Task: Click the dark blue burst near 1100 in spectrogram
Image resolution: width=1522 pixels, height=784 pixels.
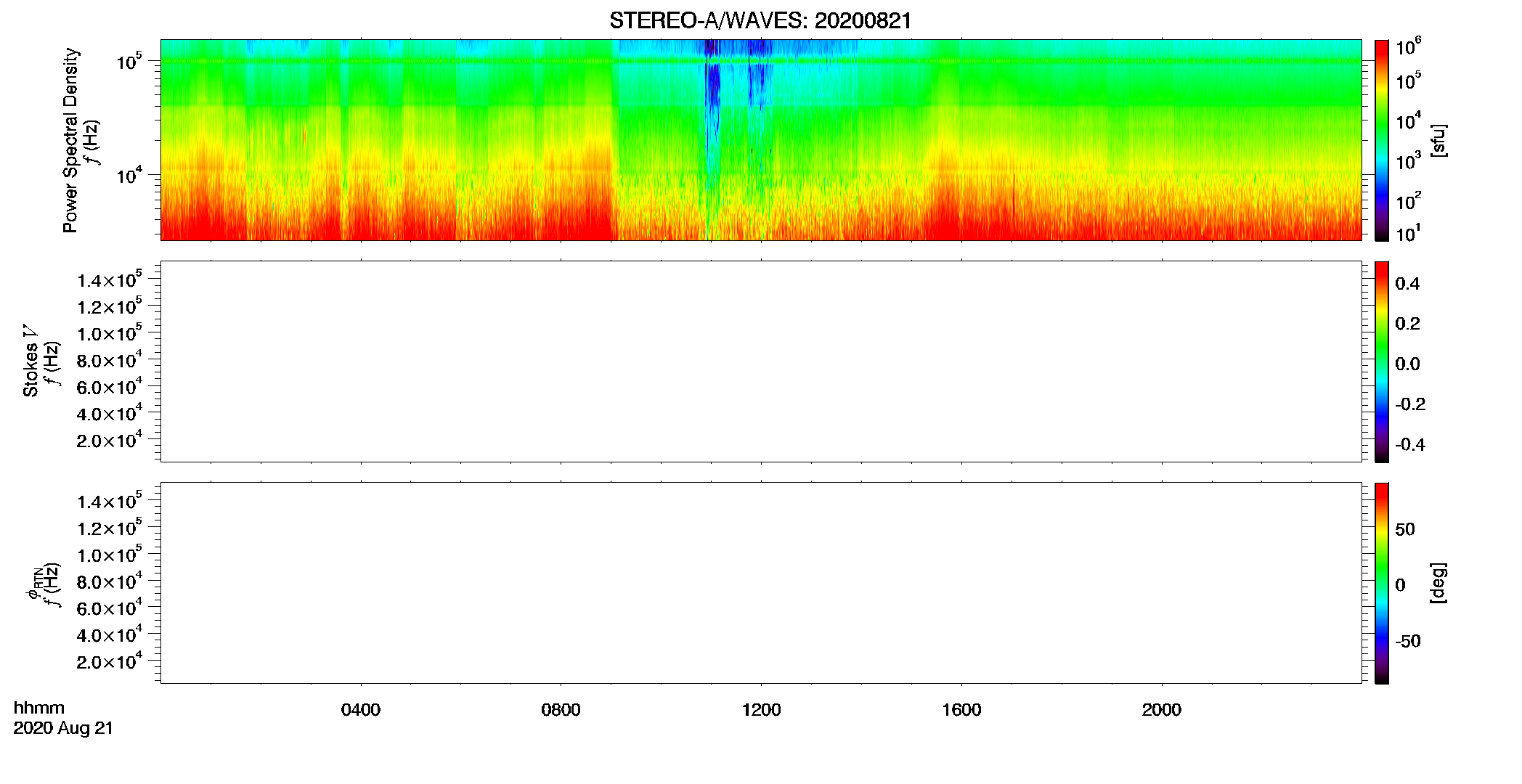Action: tap(713, 87)
